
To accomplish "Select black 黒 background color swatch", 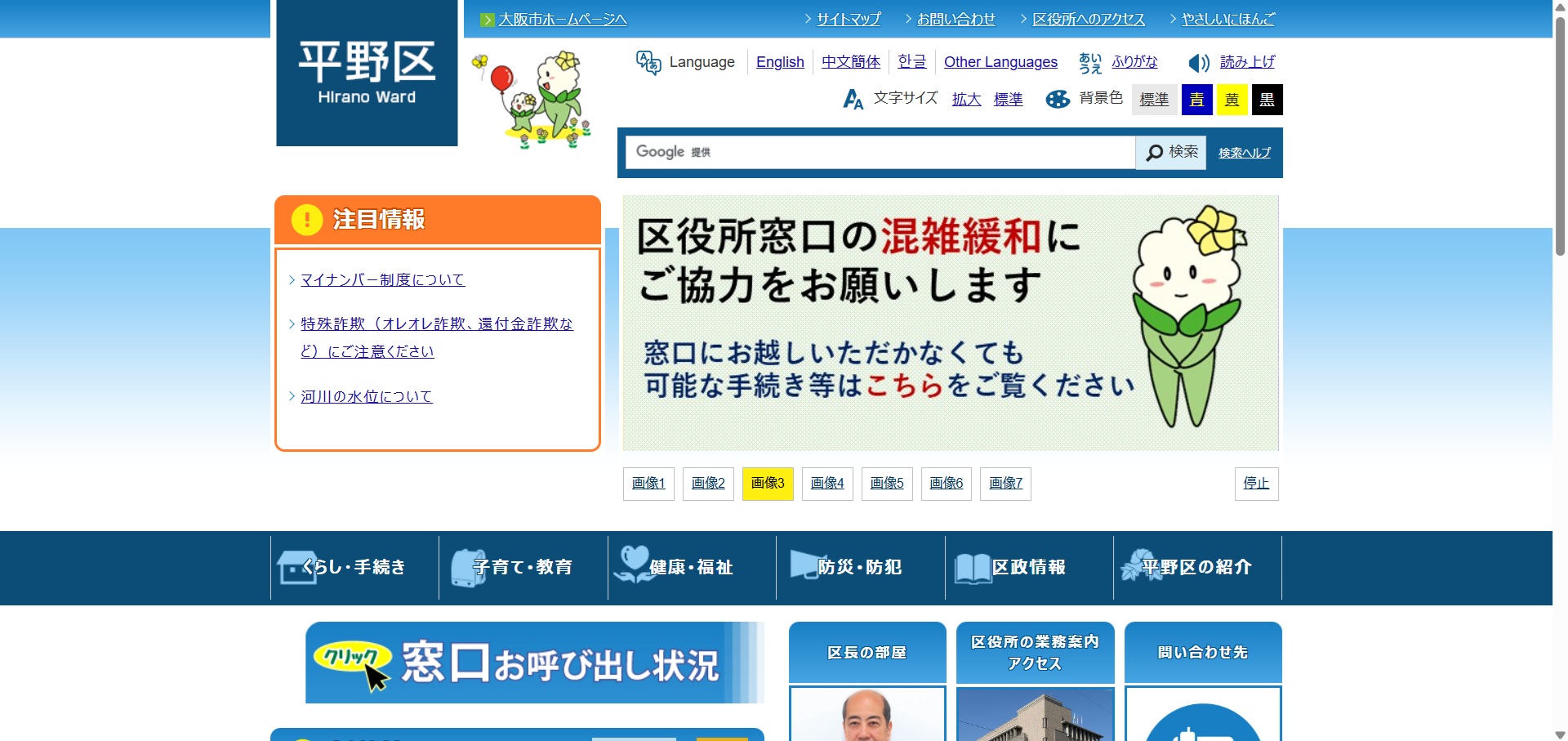I will pyautogui.click(x=1267, y=100).
